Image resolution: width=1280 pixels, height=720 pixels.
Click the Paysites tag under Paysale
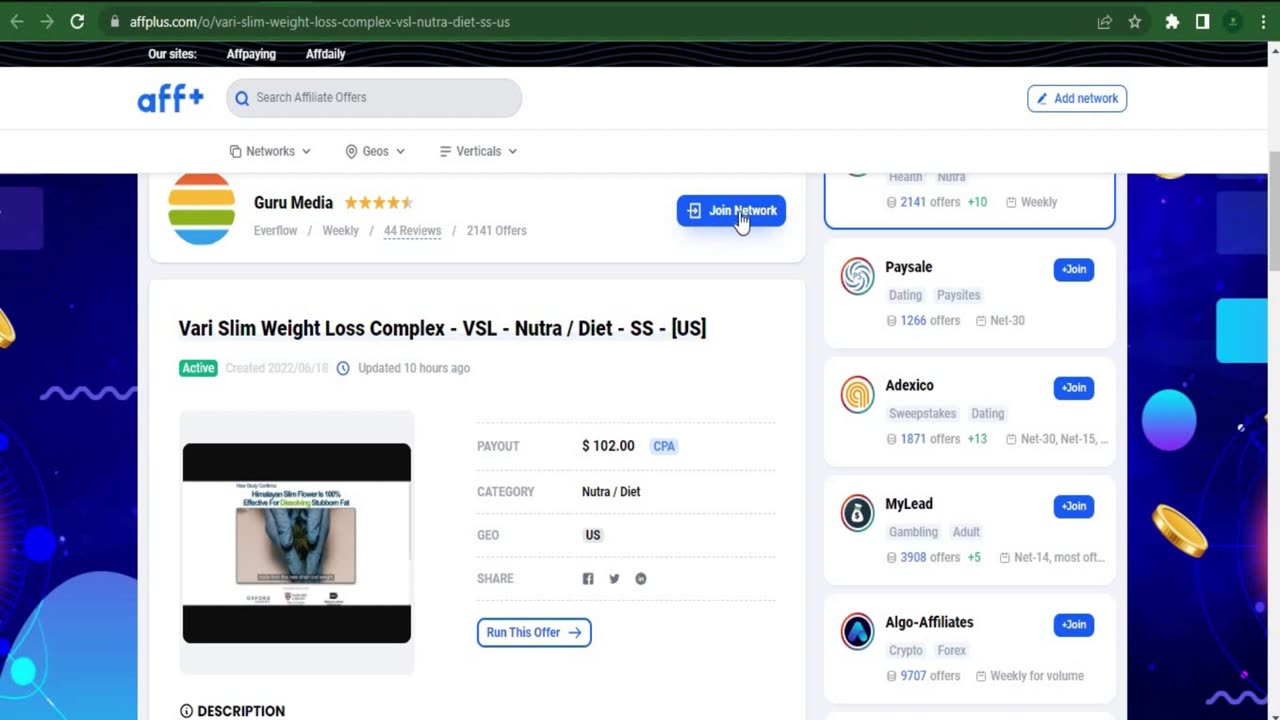[x=958, y=295]
